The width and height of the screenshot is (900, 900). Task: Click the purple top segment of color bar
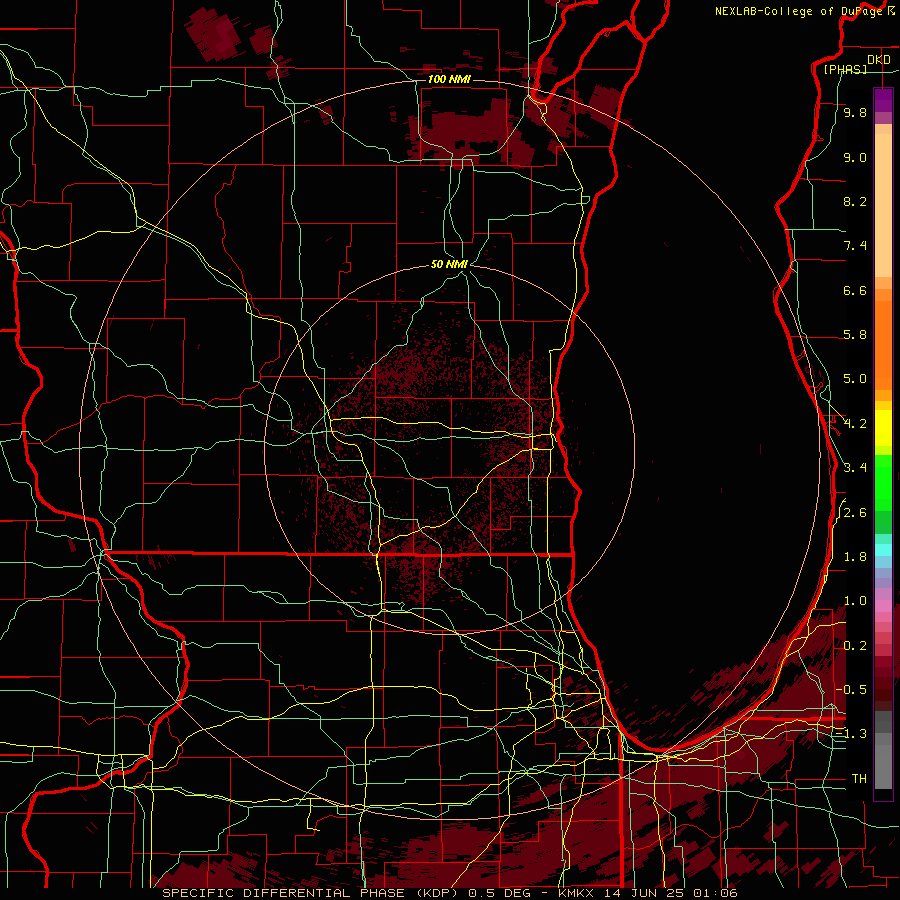pos(883,100)
